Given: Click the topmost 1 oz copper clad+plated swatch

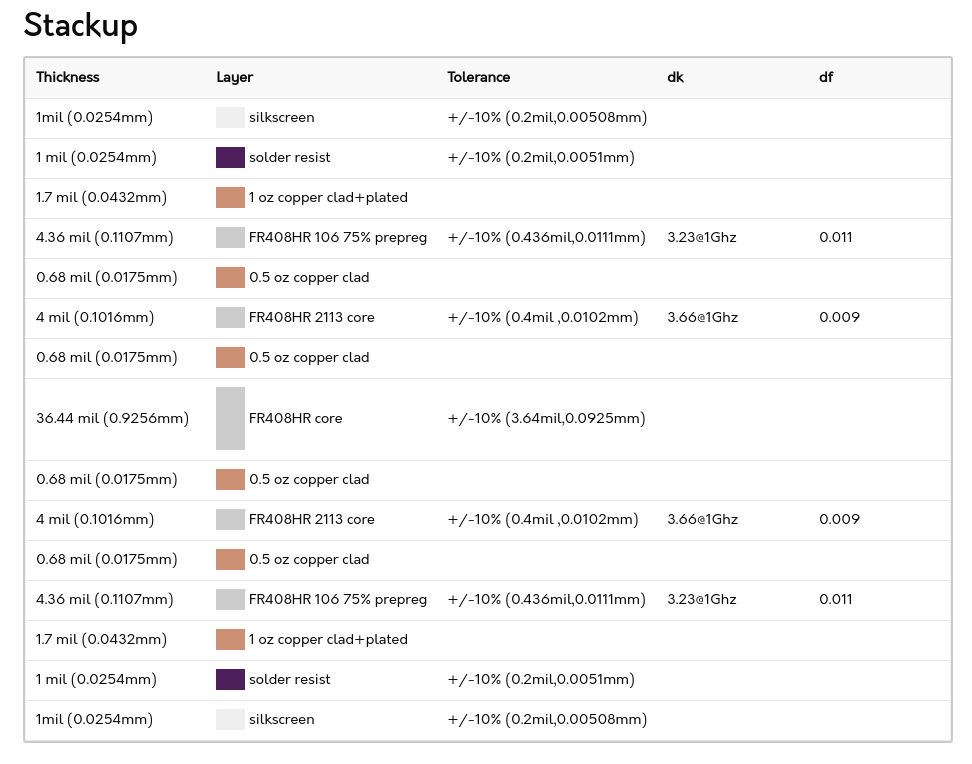Looking at the screenshot, I should [230, 197].
